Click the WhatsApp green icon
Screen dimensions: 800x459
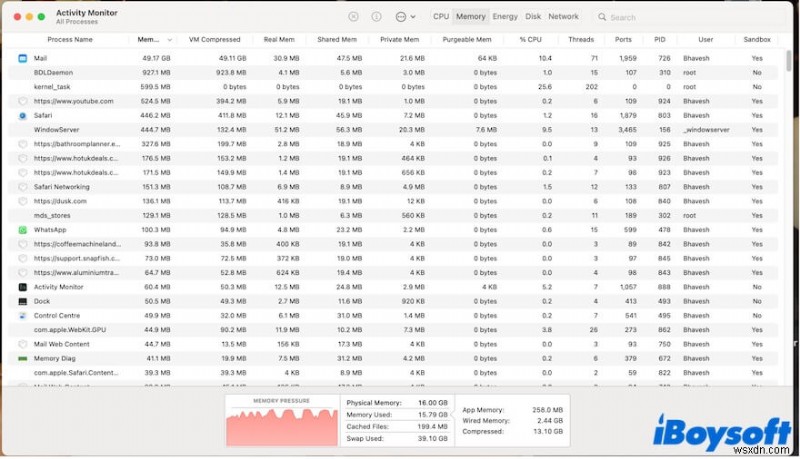pyautogui.click(x=22, y=230)
